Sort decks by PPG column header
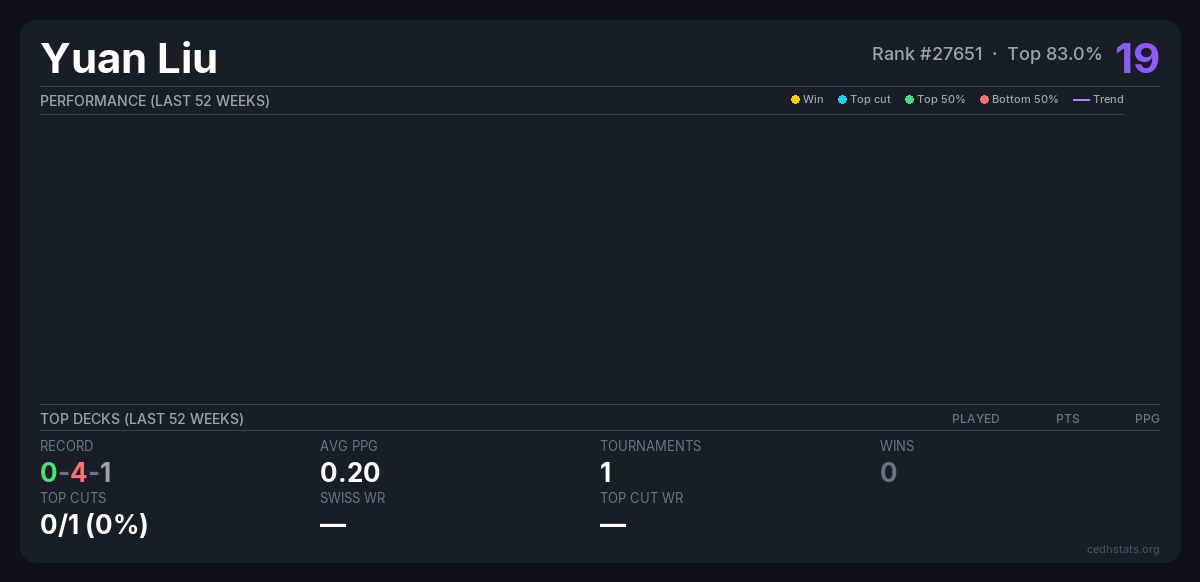1200x582 pixels. coord(1147,419)
